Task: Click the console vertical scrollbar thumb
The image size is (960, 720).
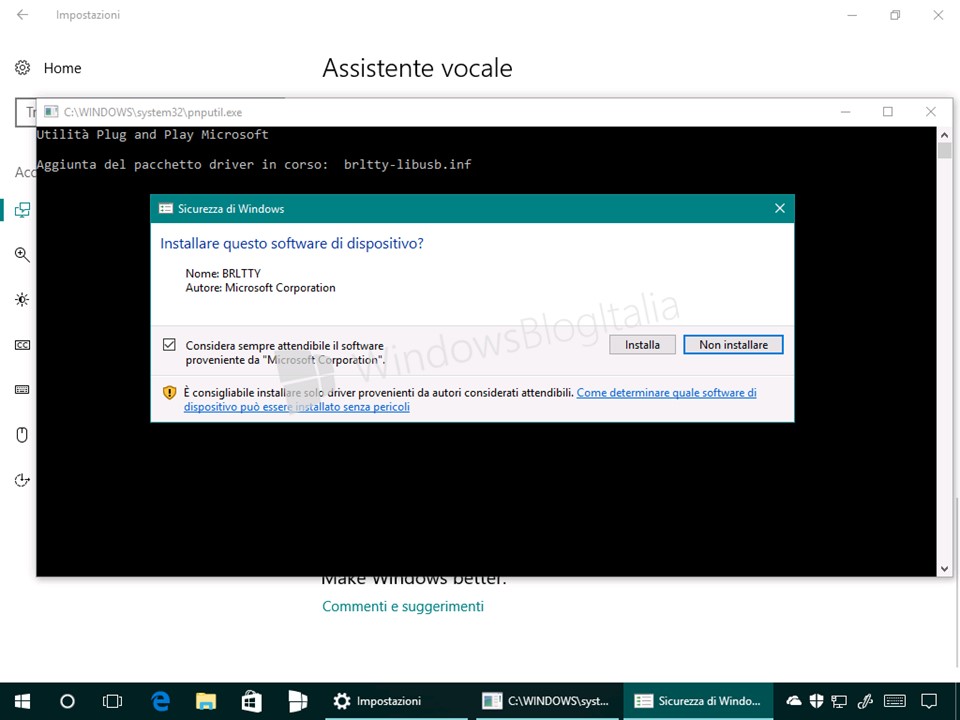Action: 944,151
